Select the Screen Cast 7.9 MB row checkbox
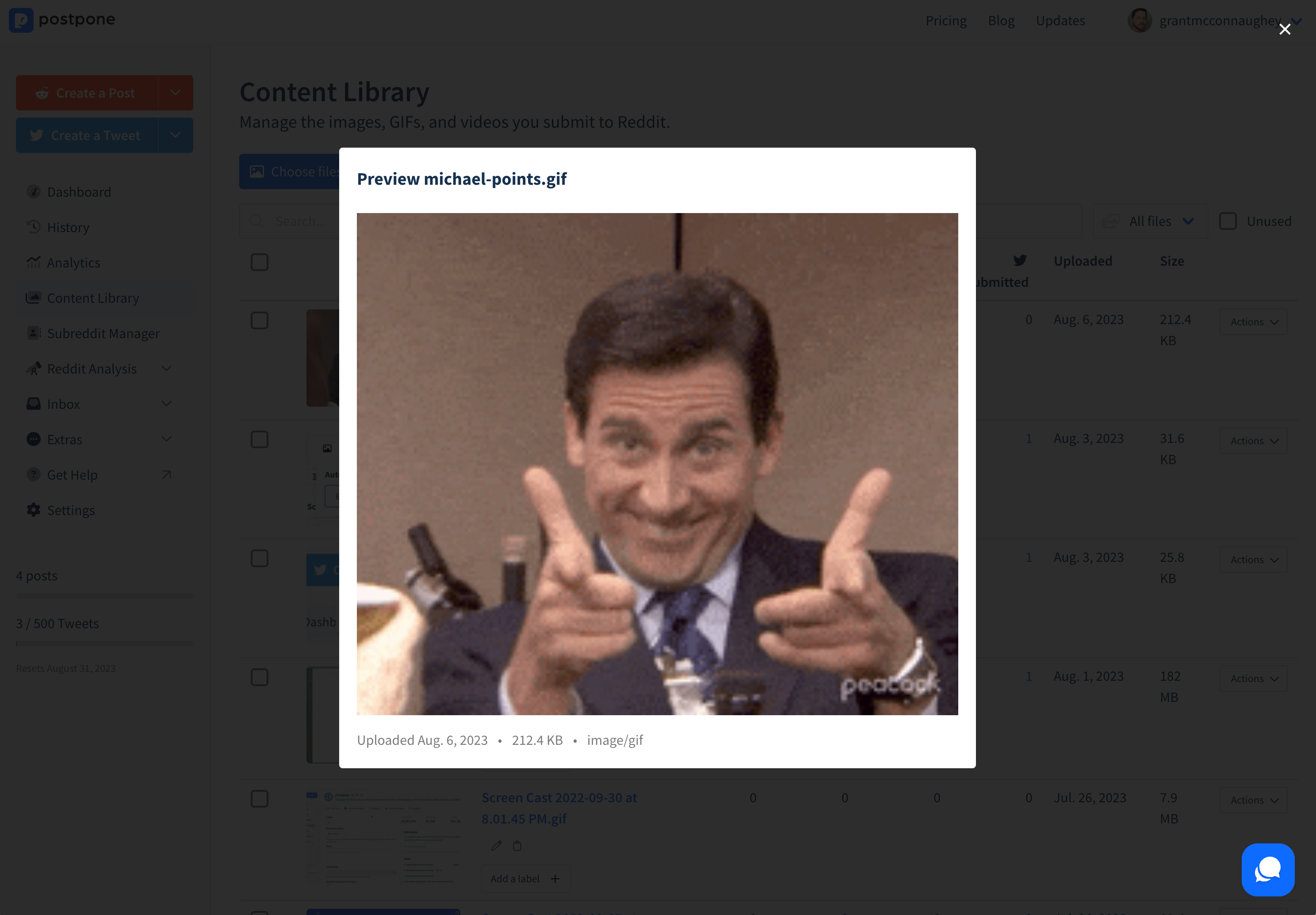Screen dimensions: 1316x915 260,799
